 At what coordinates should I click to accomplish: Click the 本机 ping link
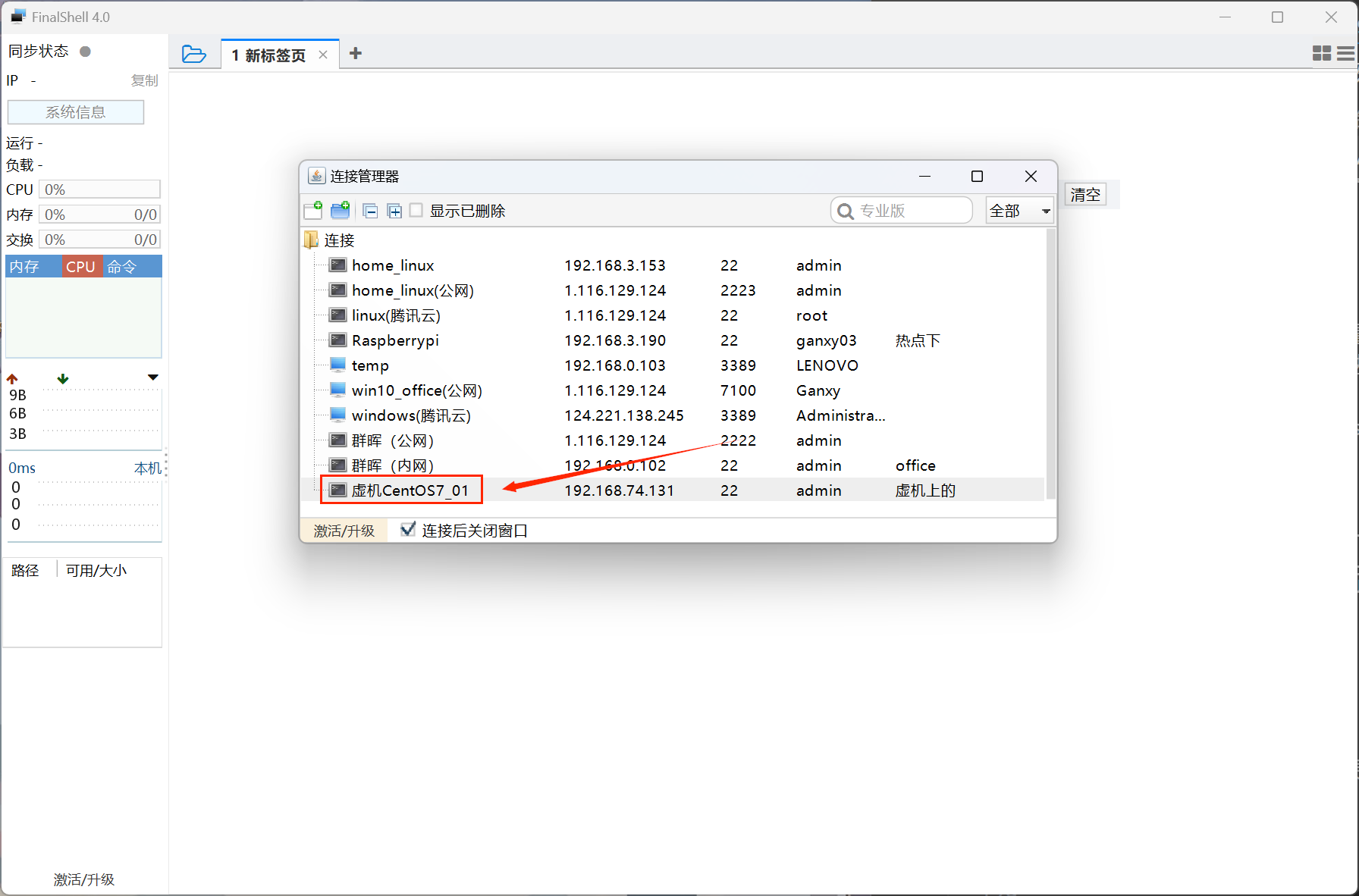click(x=148, y=468)
